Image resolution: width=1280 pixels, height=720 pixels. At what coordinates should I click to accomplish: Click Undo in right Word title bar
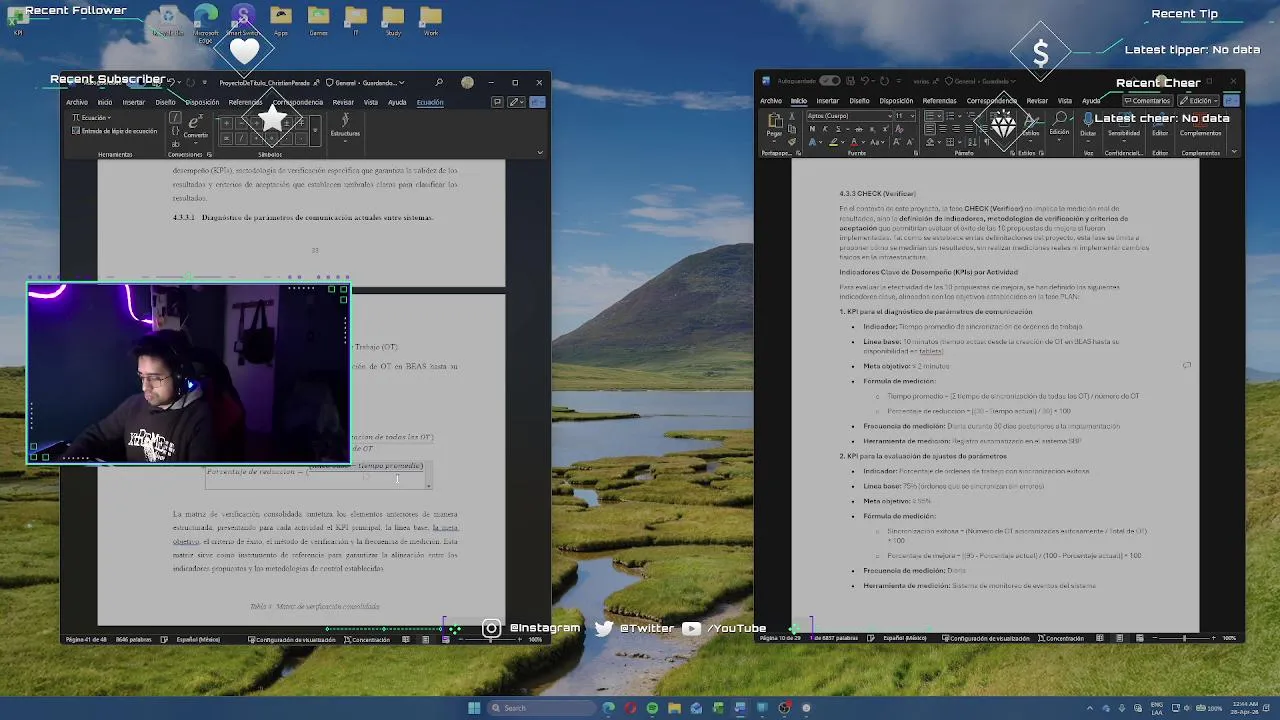pos(866,81)
